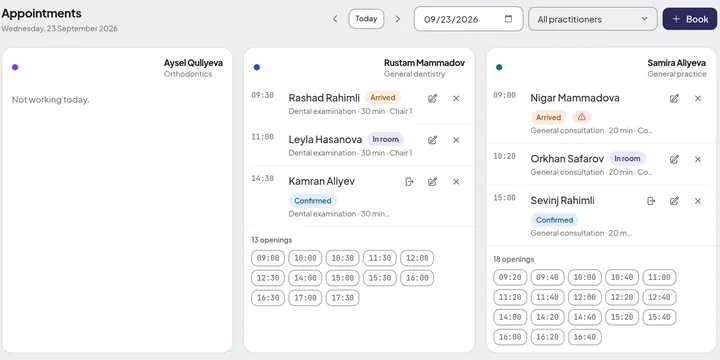Click the blue dot beside Rustam Mammadov
This screenshot has height=360, width=720.
pos(257,67)
